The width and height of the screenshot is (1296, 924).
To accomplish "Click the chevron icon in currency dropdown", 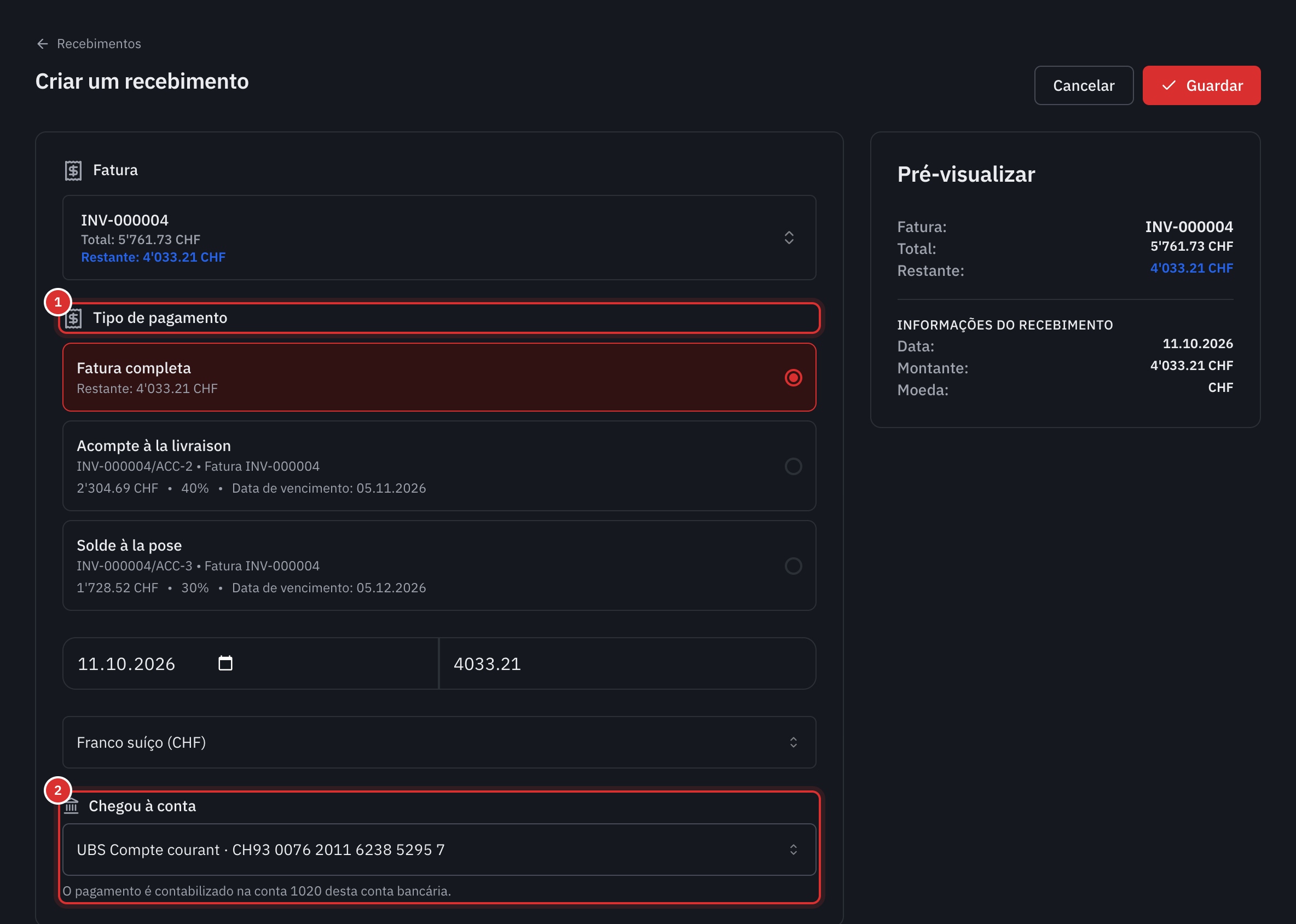I will point(793,742).
